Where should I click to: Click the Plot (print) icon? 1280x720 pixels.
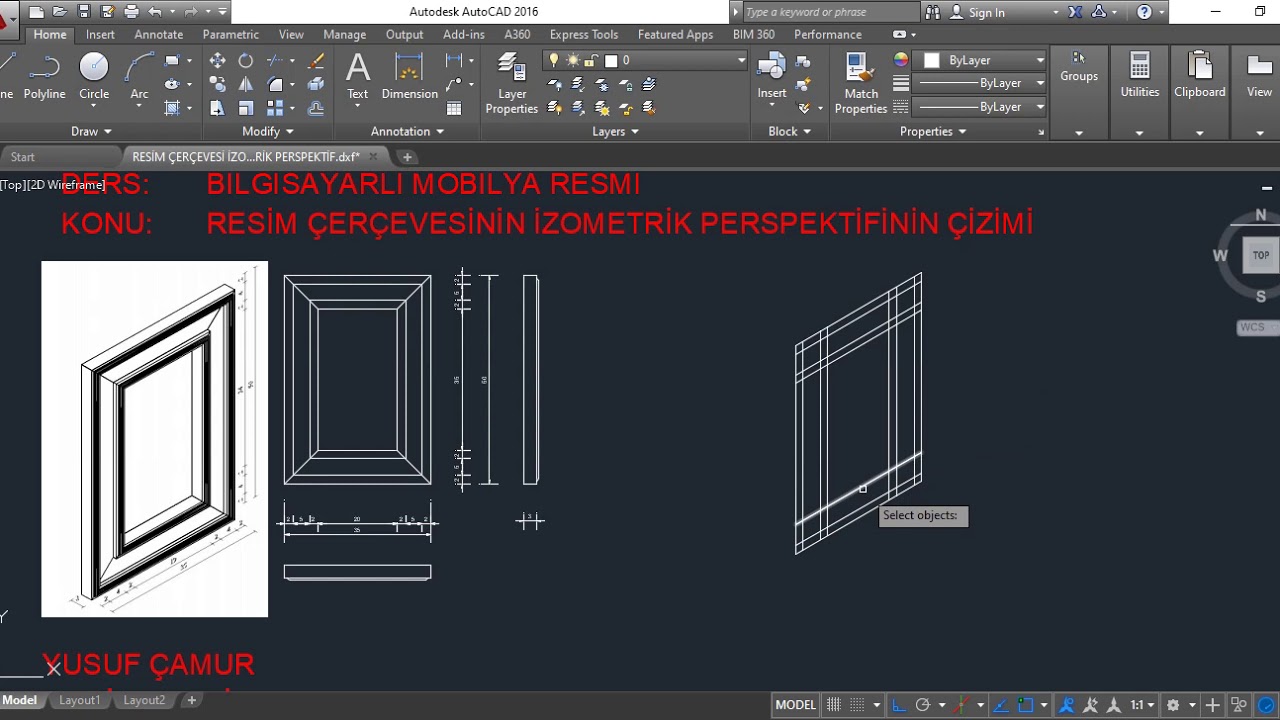pos(132,12)
